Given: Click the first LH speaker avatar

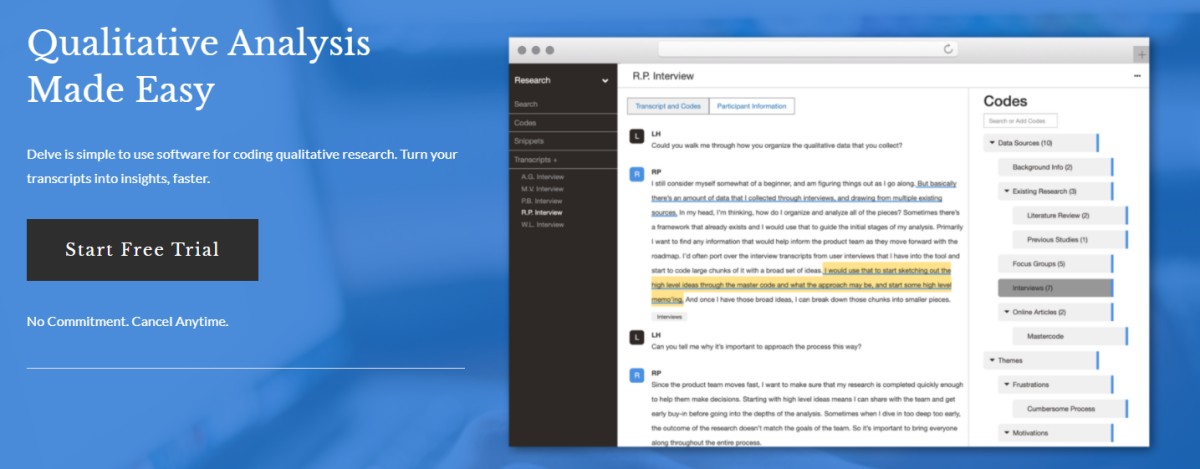Looking at the screenshot, I should coord(636,136).
